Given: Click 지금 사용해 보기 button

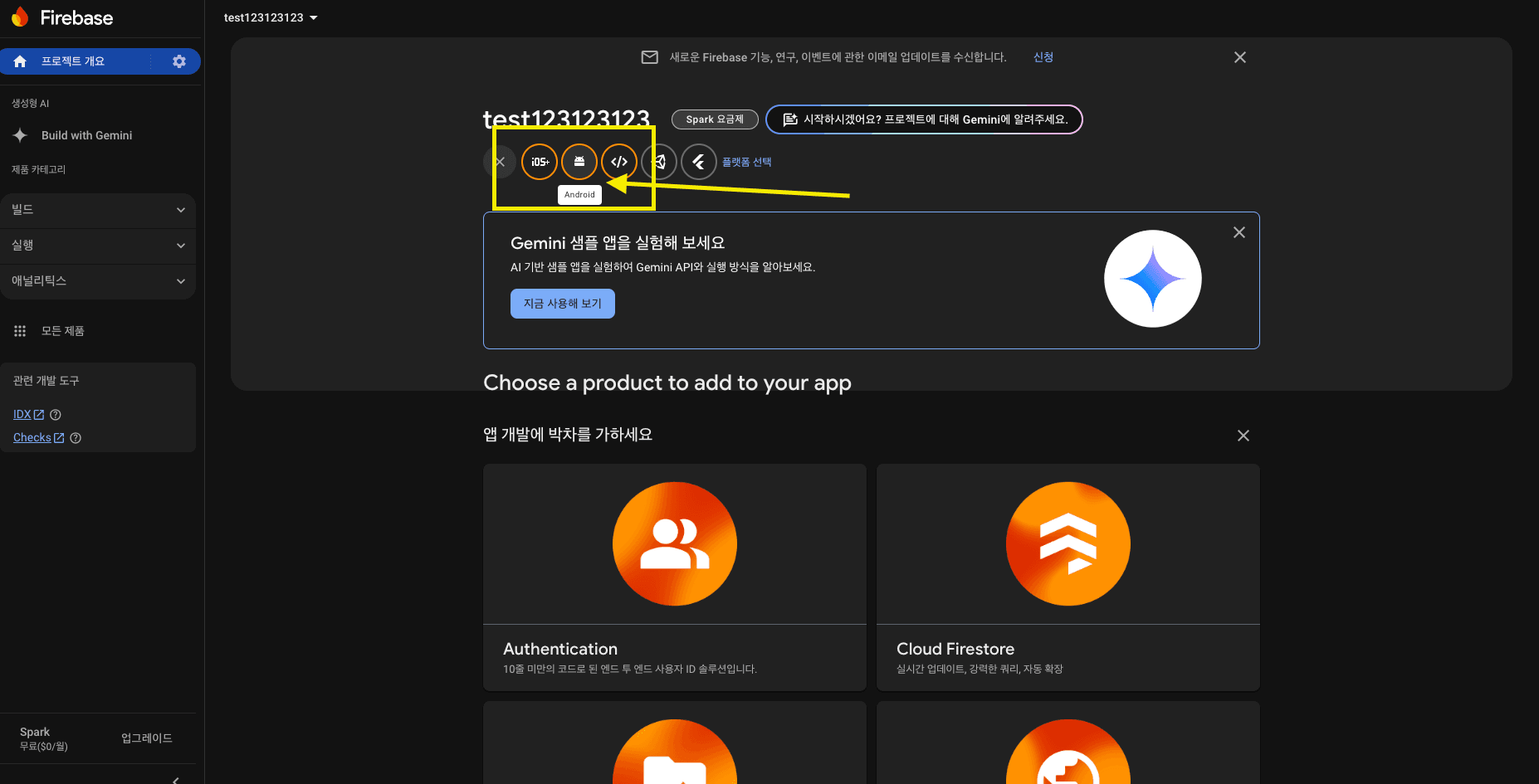Looking at the screenshot, I should coord(563,304).
